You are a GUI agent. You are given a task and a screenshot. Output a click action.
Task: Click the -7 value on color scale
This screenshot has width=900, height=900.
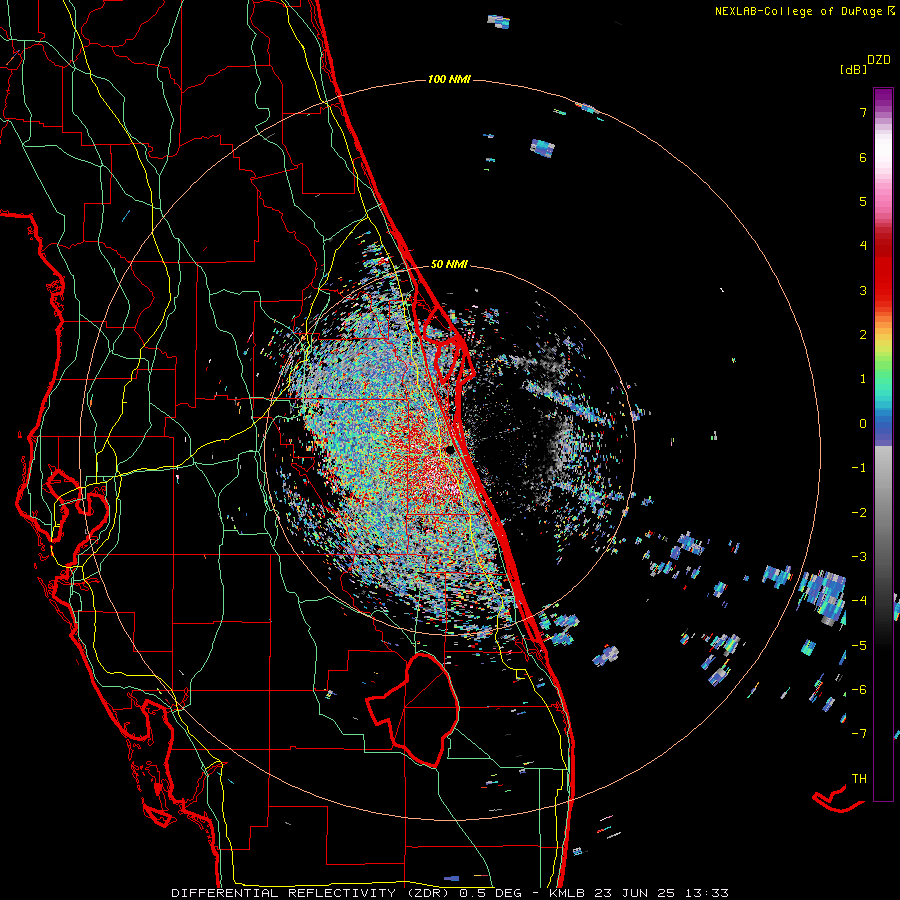[x=859, y=734]
